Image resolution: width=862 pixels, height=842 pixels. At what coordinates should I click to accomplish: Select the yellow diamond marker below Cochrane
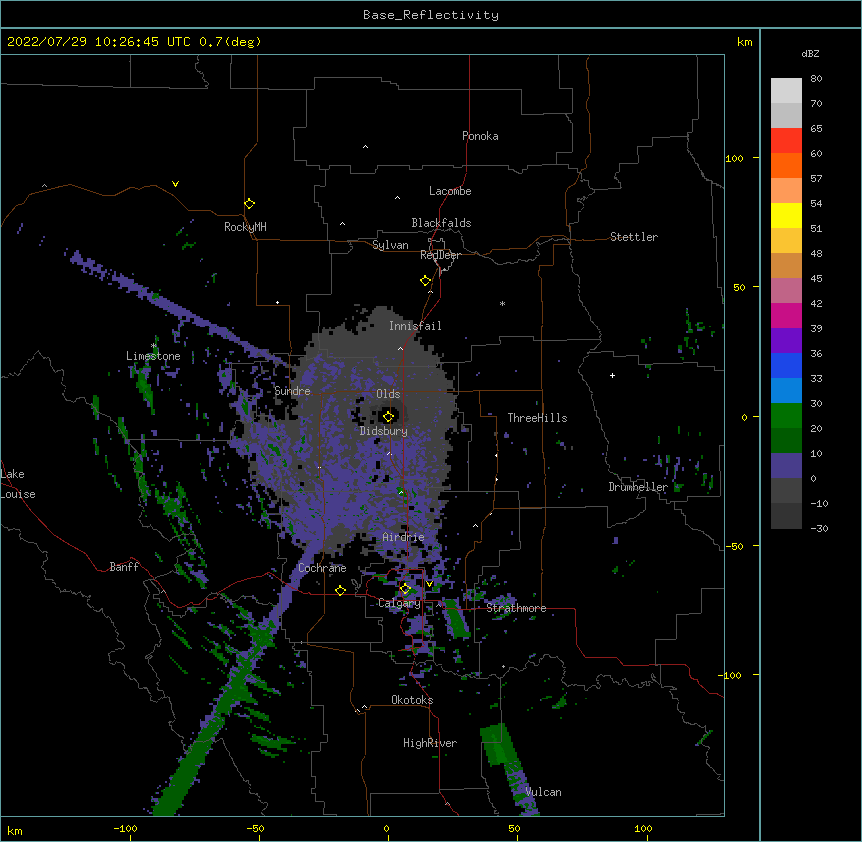click(340, 590)
